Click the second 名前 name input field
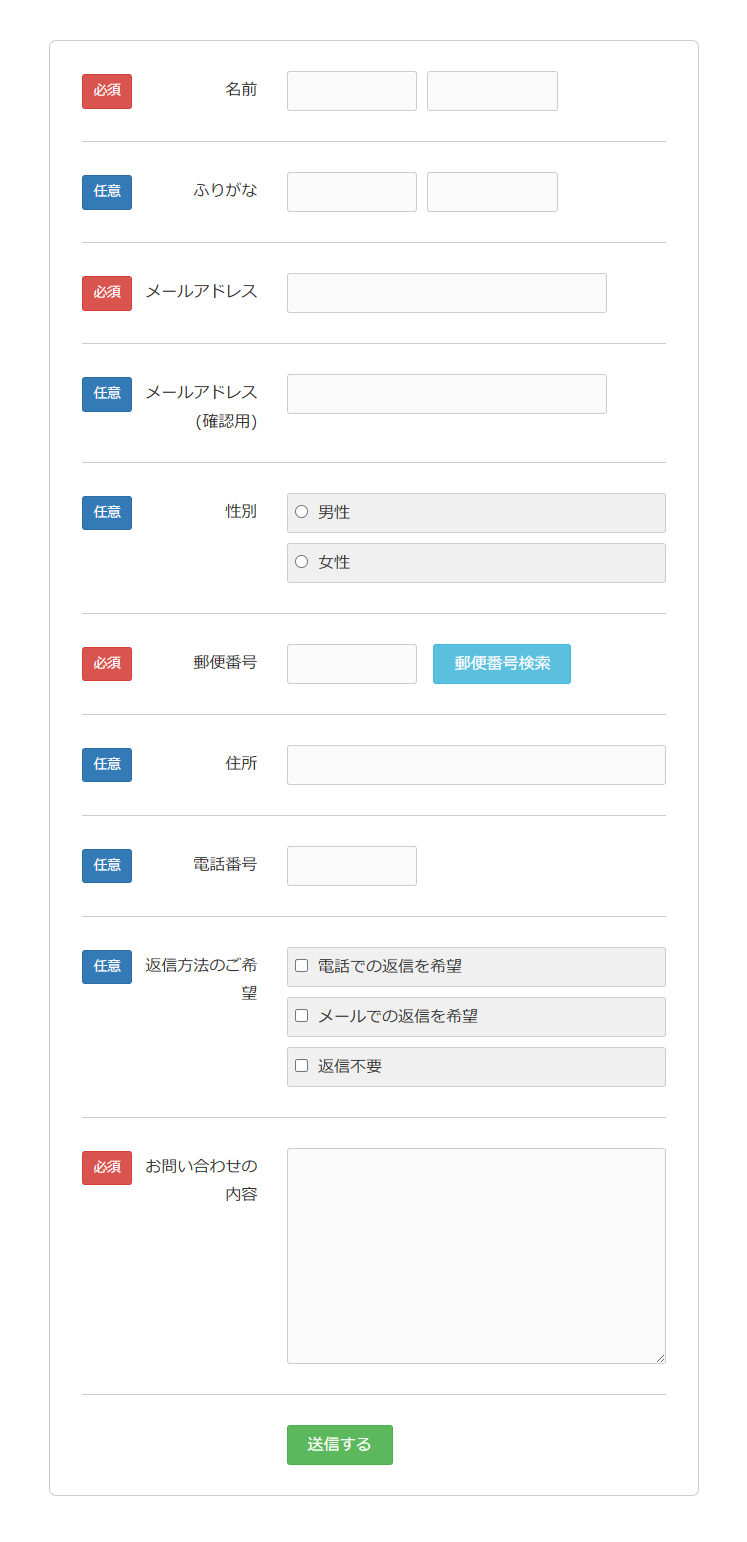The width and height of the screenshot is (747, 1542). coord(492,90)
